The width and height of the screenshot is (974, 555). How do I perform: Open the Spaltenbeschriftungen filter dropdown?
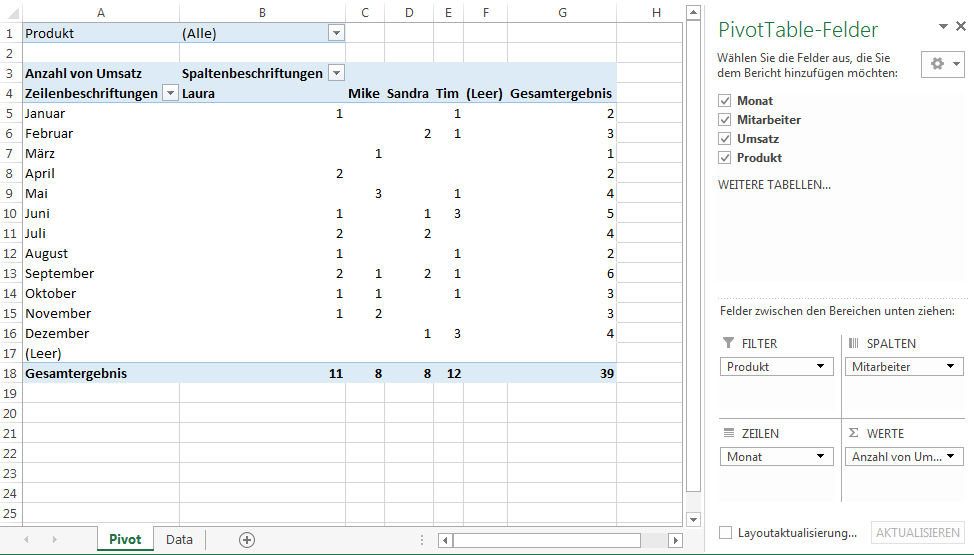(336, 73)
